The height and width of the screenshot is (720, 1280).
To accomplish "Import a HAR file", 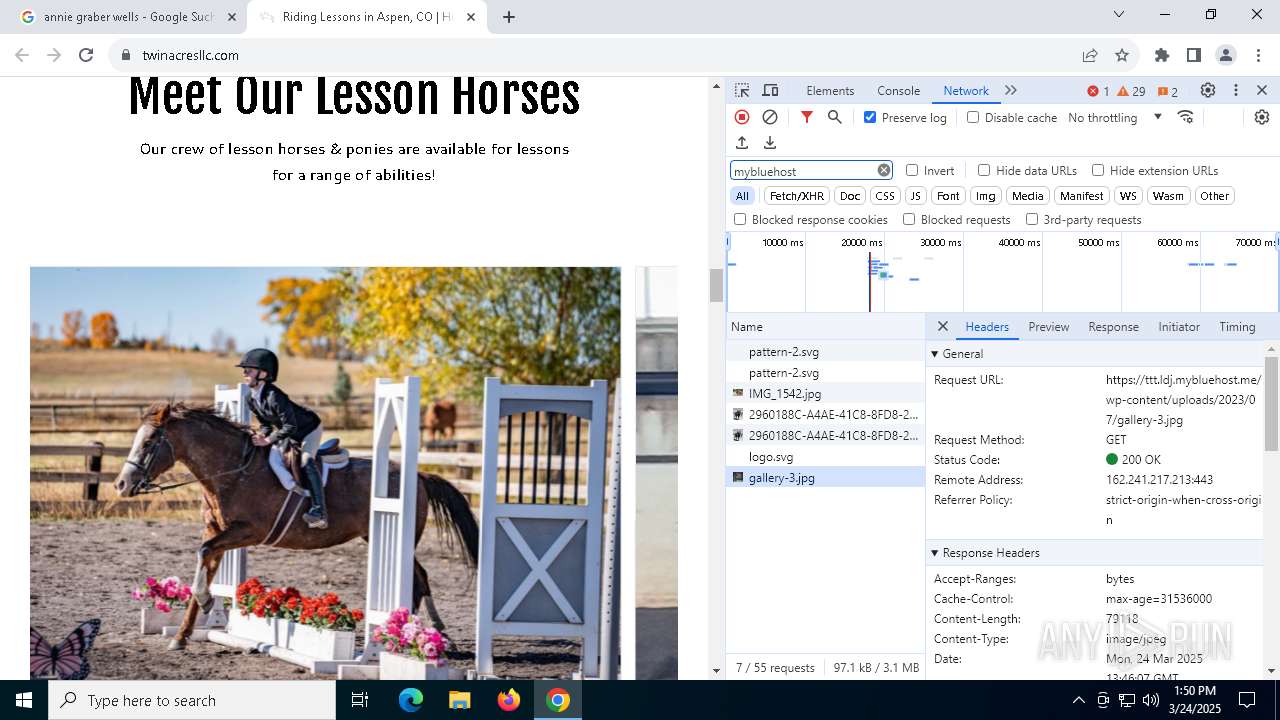I will (x=742, y=143).
